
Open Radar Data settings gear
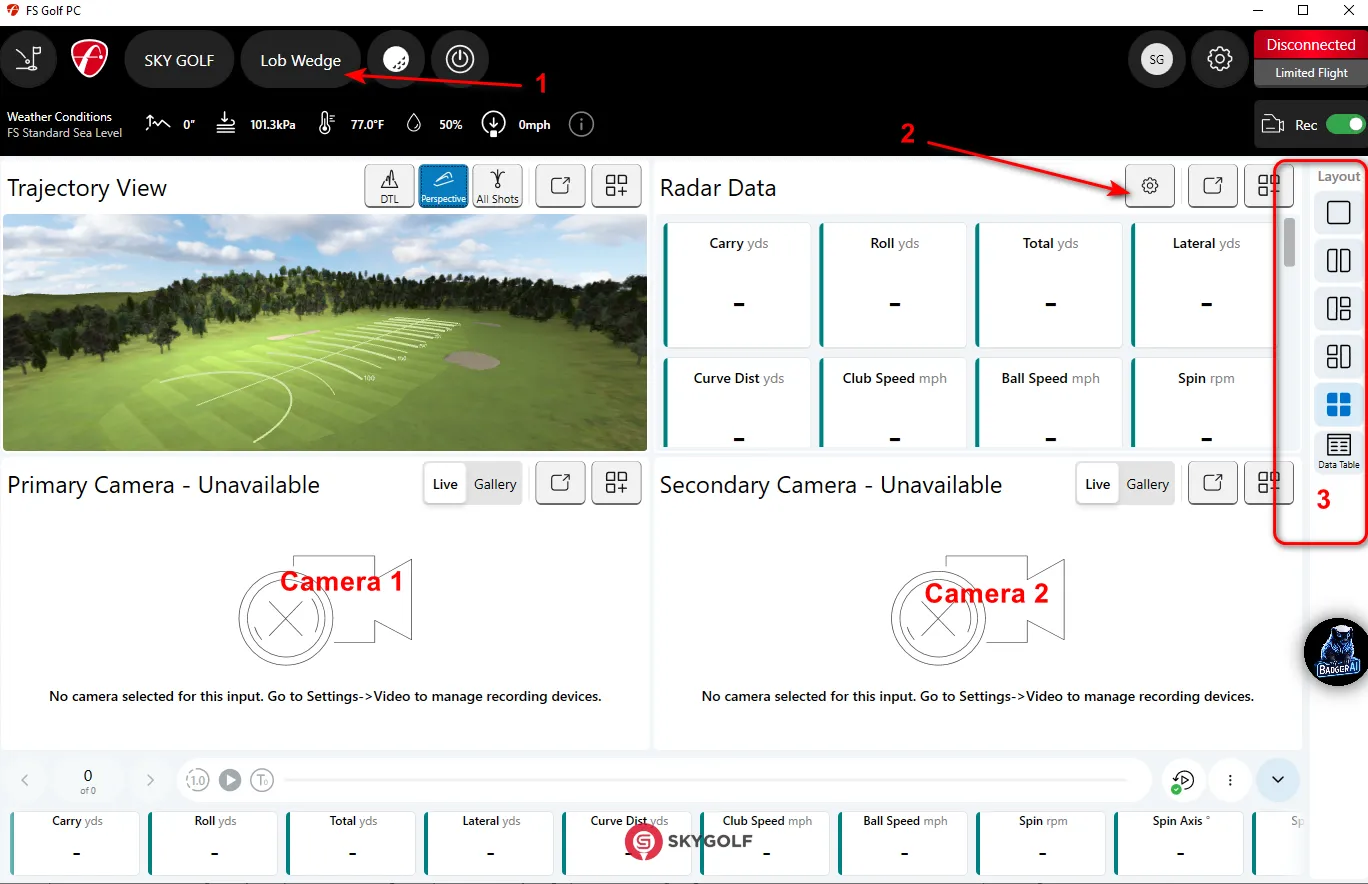[x=1149, y=185]
